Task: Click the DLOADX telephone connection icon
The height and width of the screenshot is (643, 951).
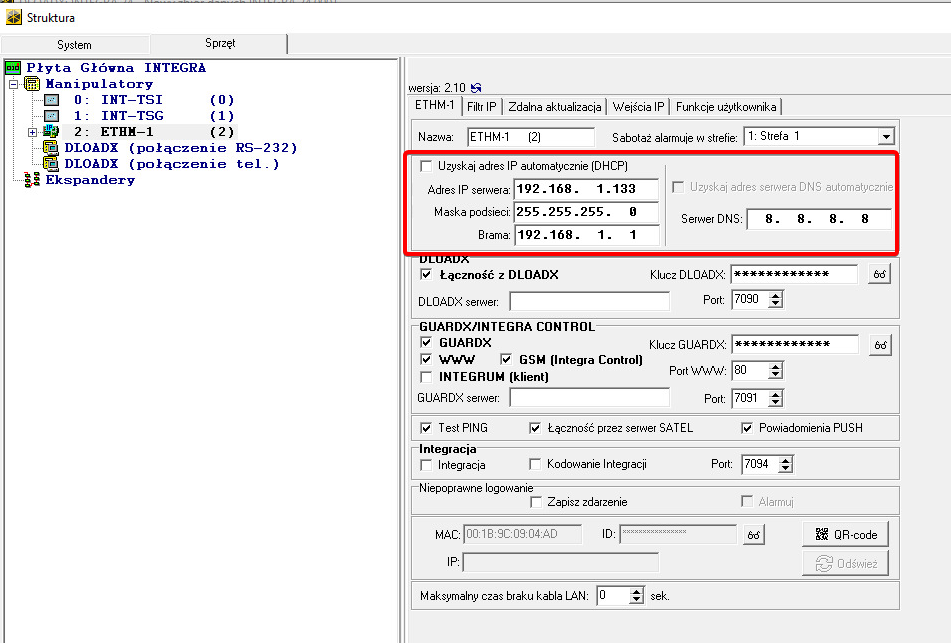Action: (x=49, y=164)
